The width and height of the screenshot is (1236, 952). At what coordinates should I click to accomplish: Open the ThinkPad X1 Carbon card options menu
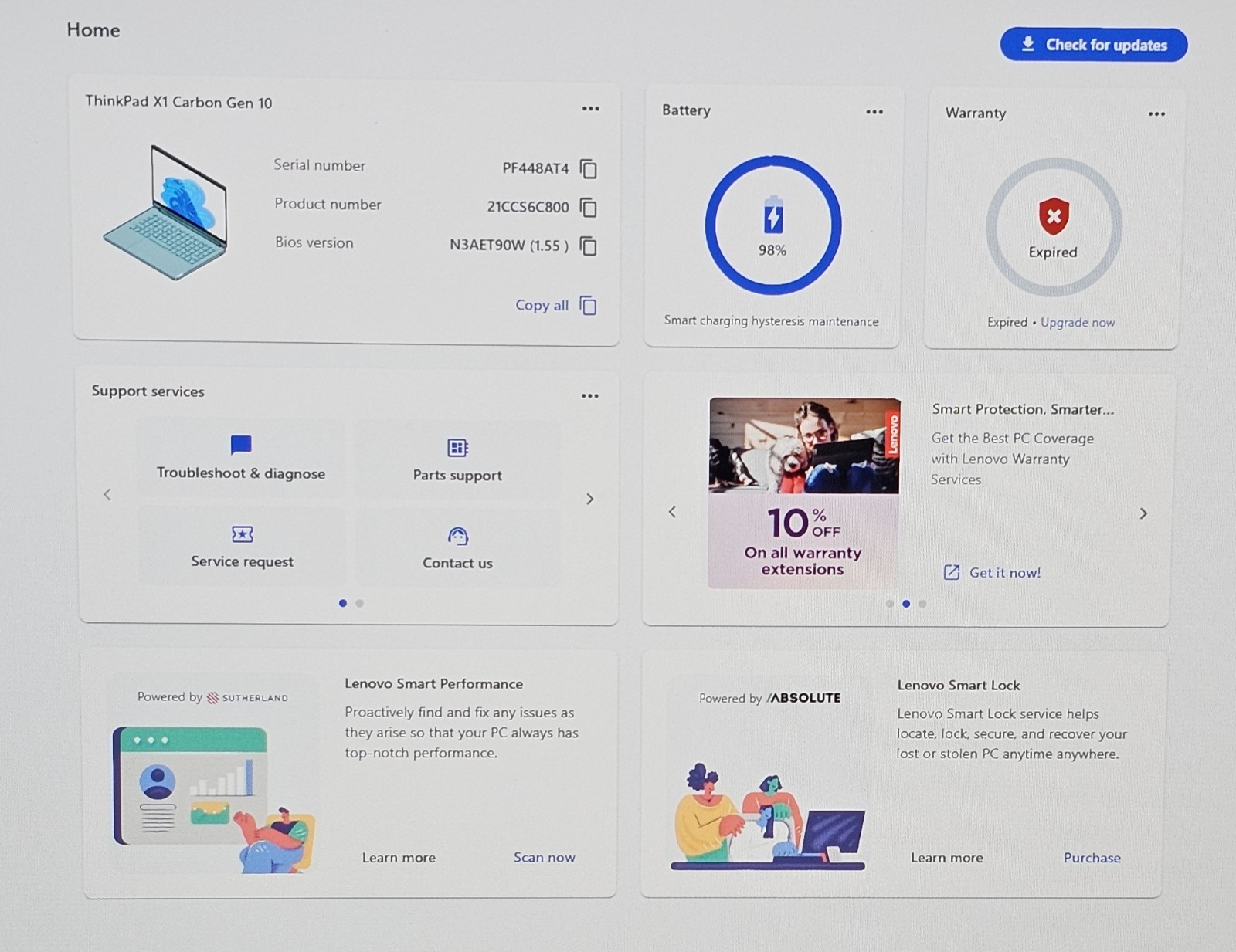(x=591, y=109)
